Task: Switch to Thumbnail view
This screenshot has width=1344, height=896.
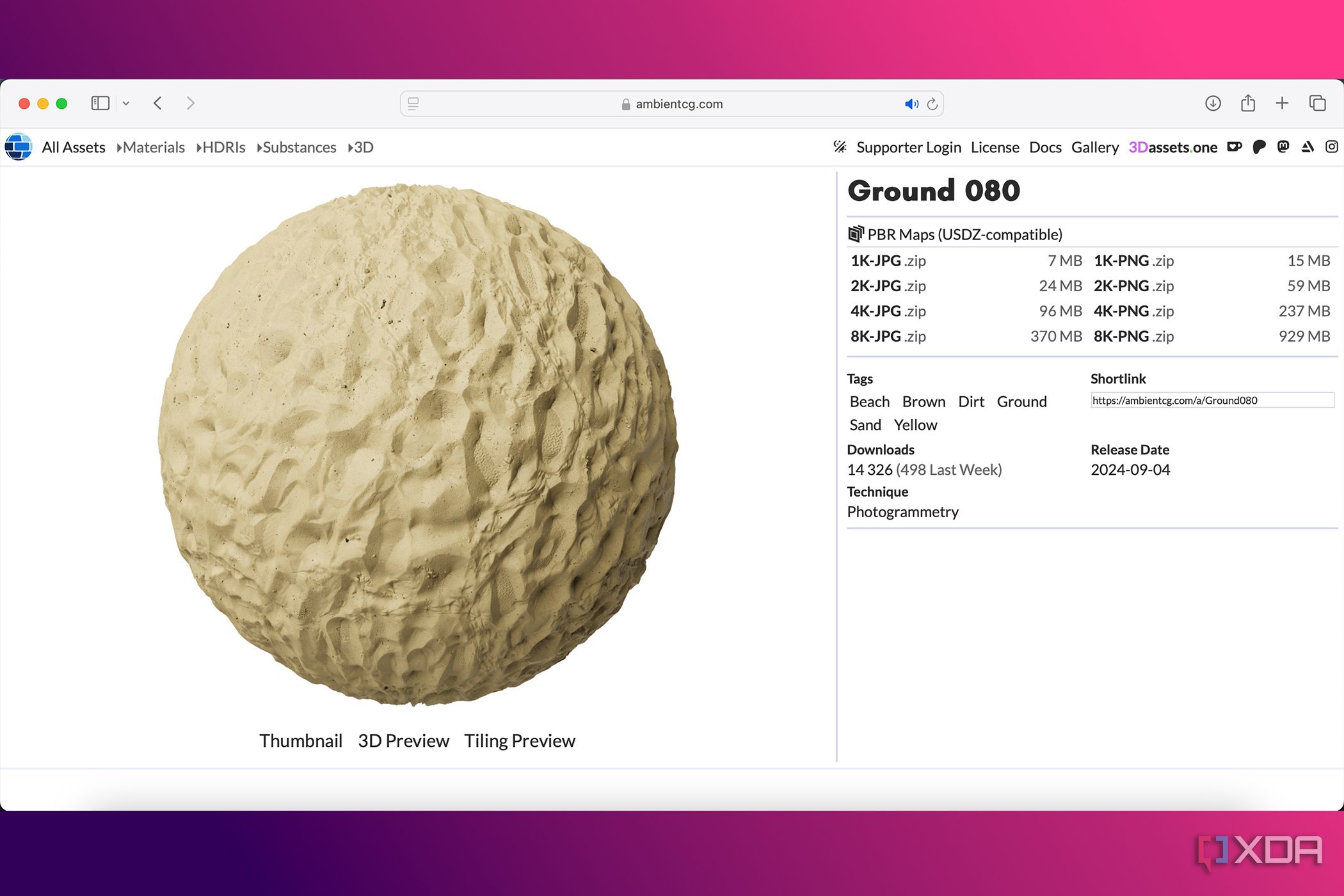Action: (x=301, y=740)
